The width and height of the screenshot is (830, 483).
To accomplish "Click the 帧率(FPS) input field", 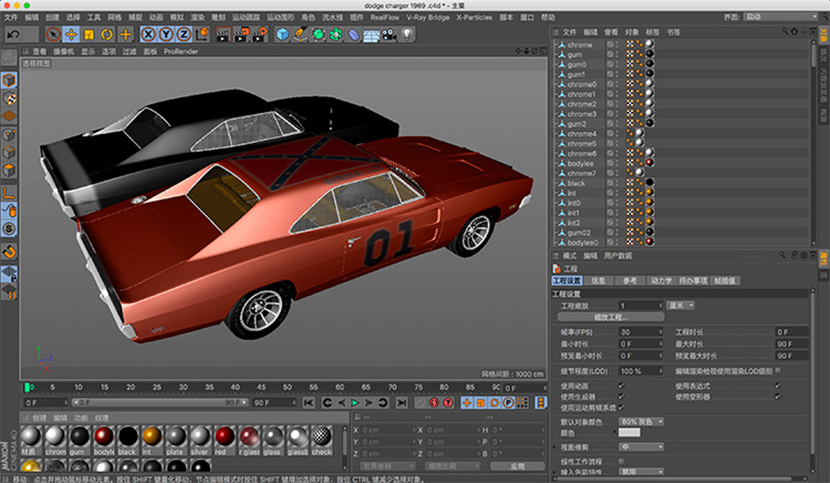I will 640,332.
